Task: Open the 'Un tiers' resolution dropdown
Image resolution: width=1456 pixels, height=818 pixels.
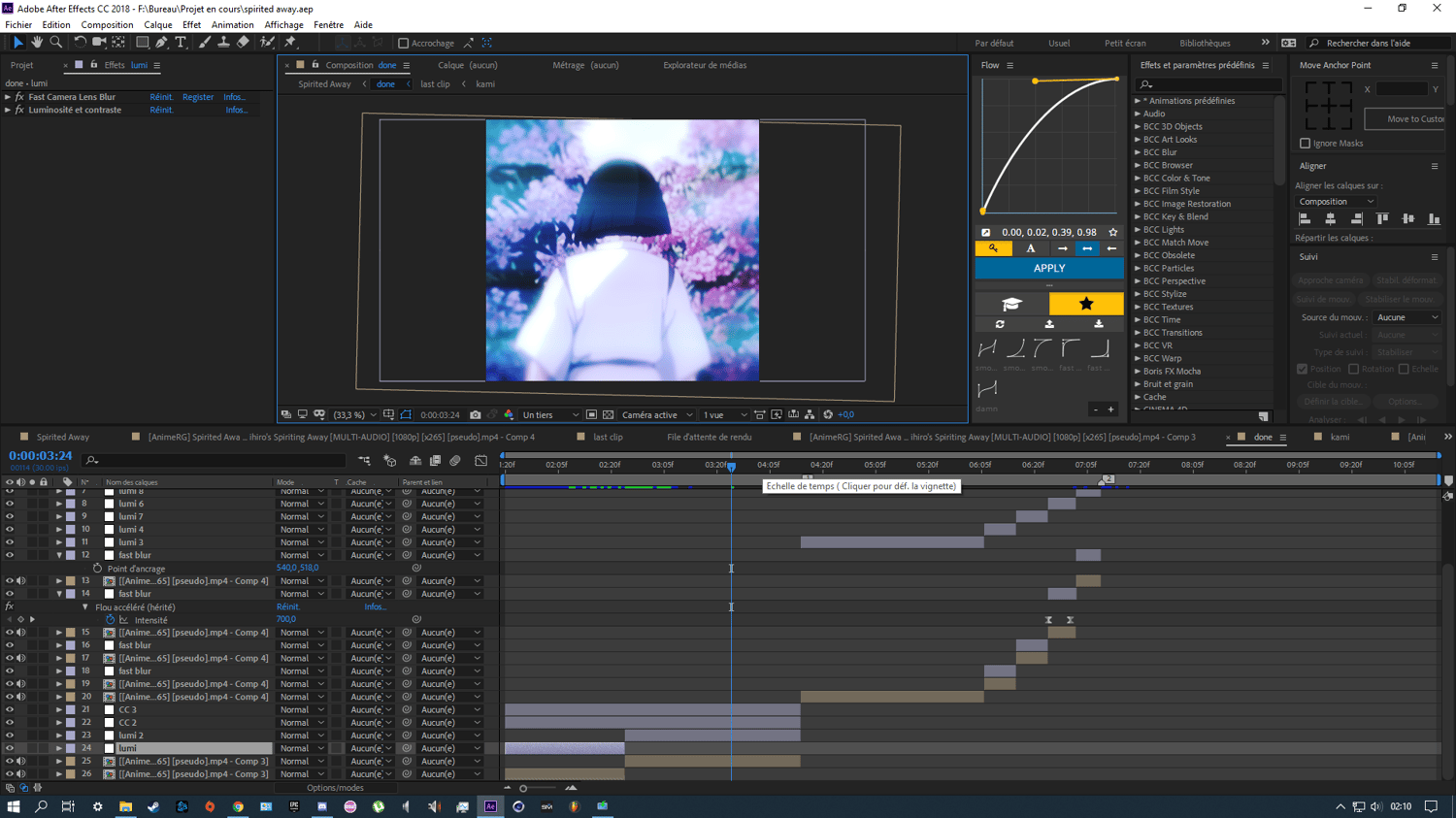Action: pyautogui.click(x=550, y=415)
